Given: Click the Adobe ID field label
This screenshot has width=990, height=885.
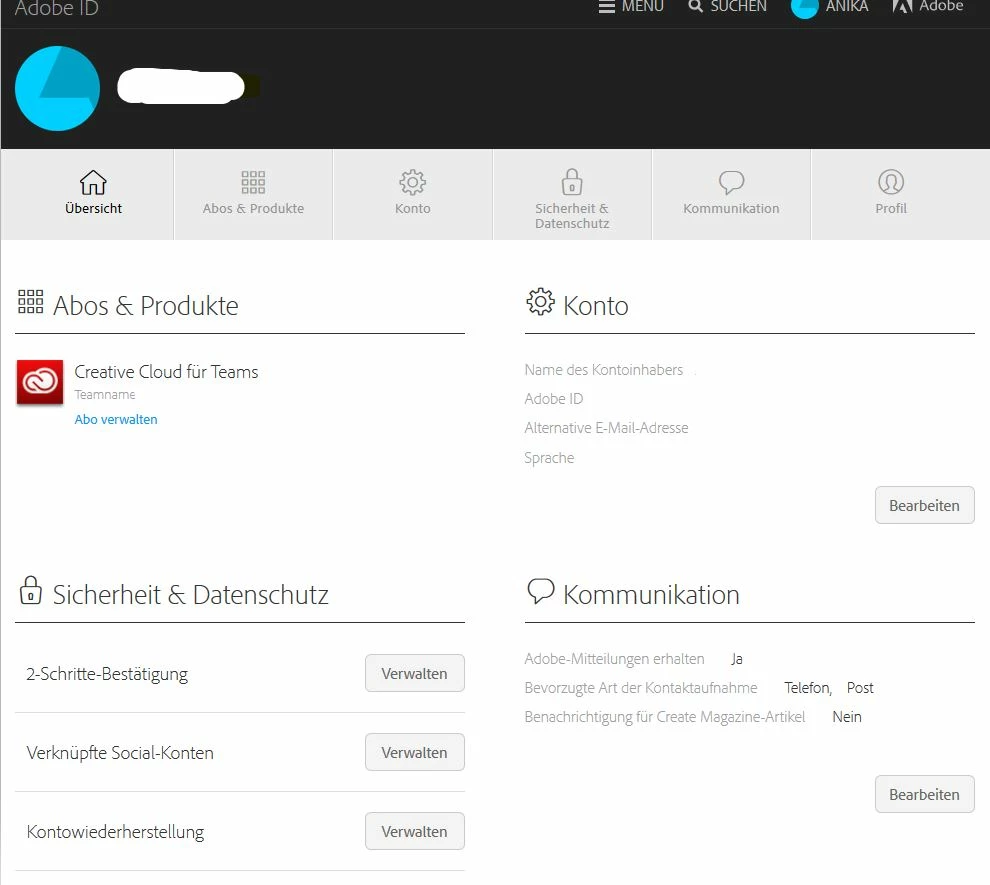Looking at the screenshot, I should pyautogui.click(x=554, y=399).
